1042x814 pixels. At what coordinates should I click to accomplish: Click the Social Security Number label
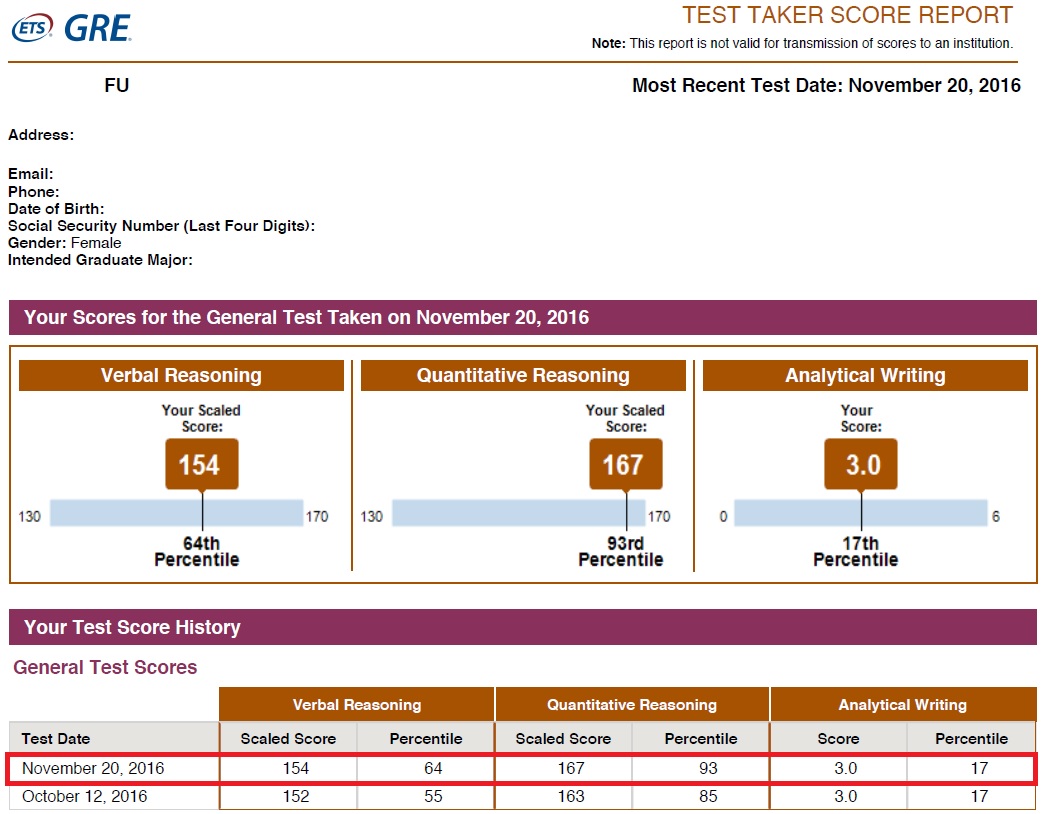(x=161, y=226)
